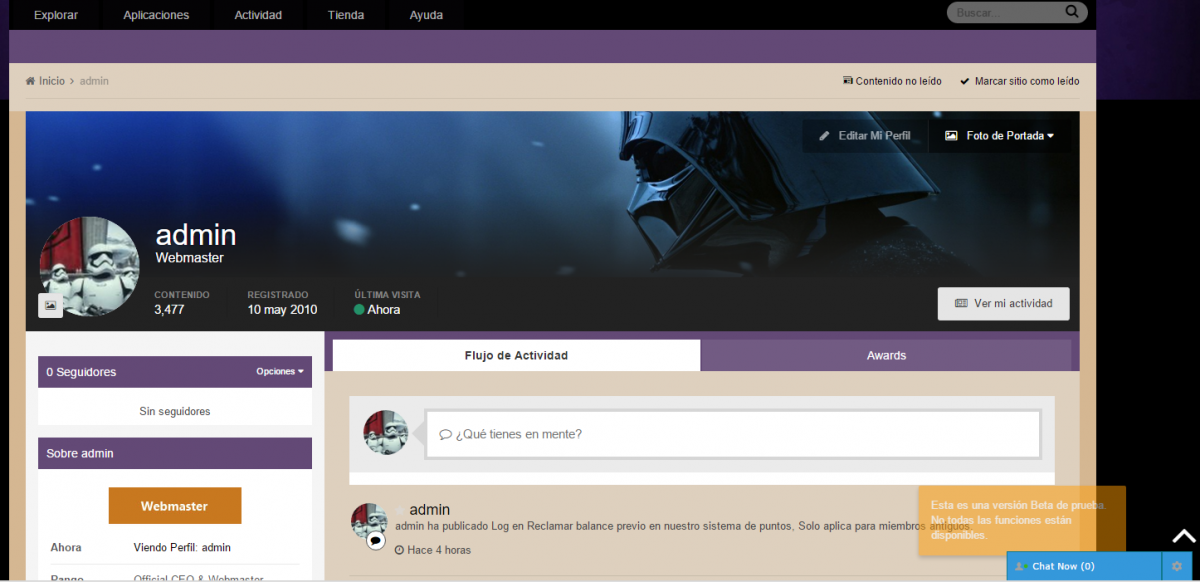Screen dimensions: 1200x582
Task: Click the admin breadcrumb text
Action: pos(94,81)
